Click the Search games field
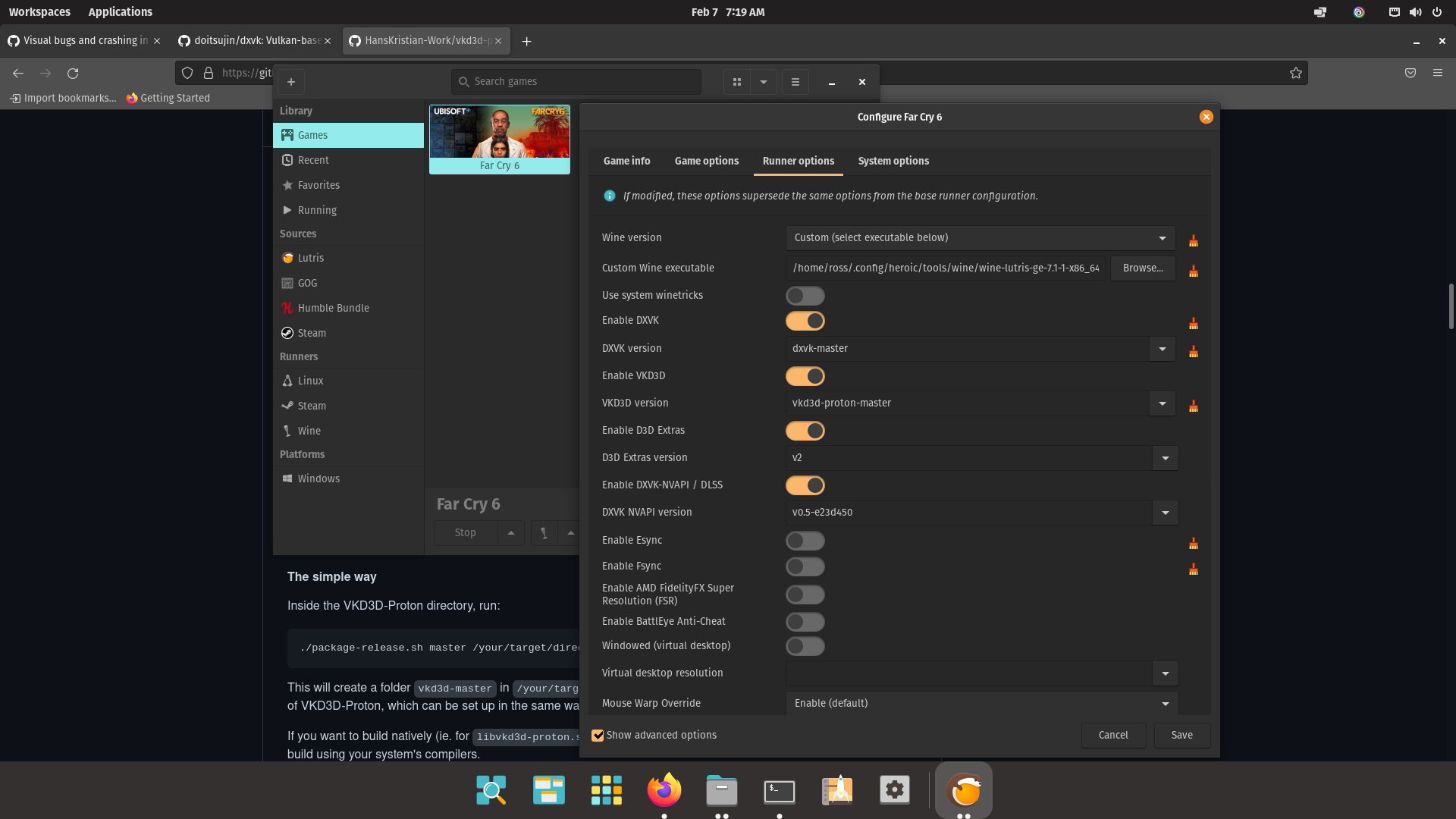Viewport: 1456px width, 819px height. coord(576,82)
